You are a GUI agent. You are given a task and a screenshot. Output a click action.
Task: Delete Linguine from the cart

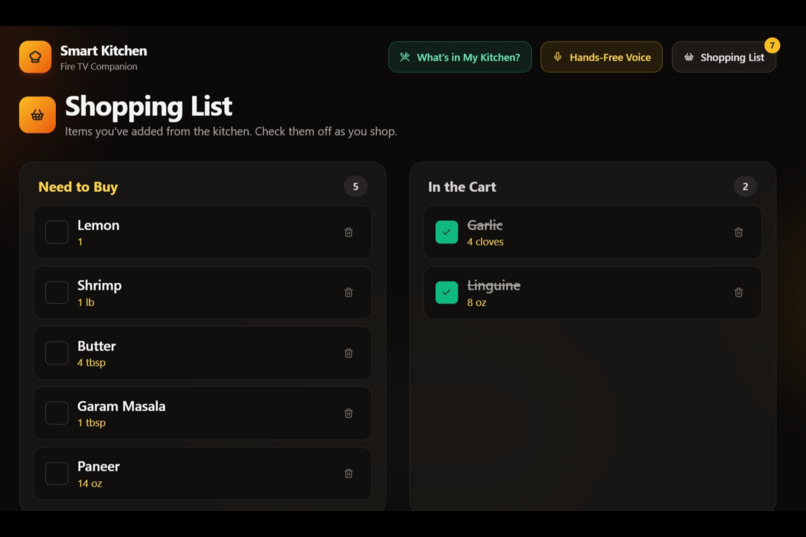pyautogui.click(x=739, y=292)
